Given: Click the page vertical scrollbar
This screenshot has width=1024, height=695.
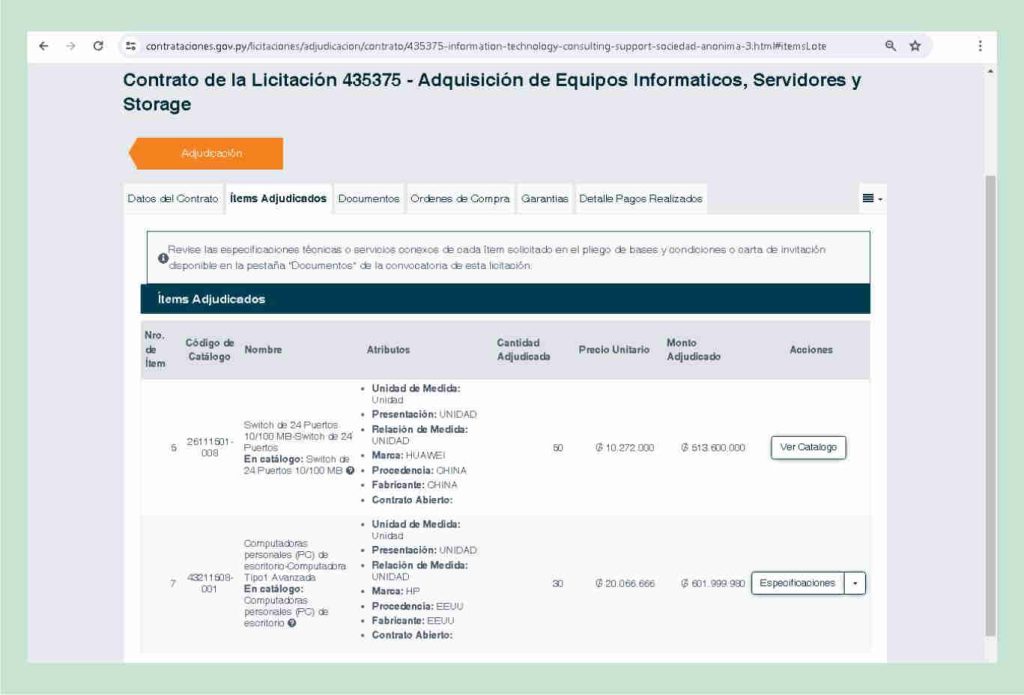Looking at the screenshot, I should [x=991, y=405].
